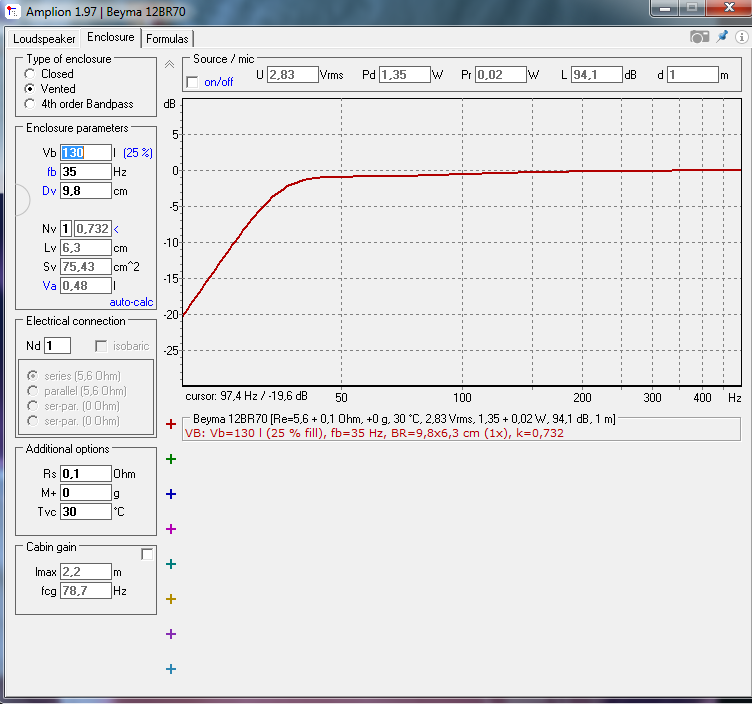Click the lmax room length field

coord(86,572)
